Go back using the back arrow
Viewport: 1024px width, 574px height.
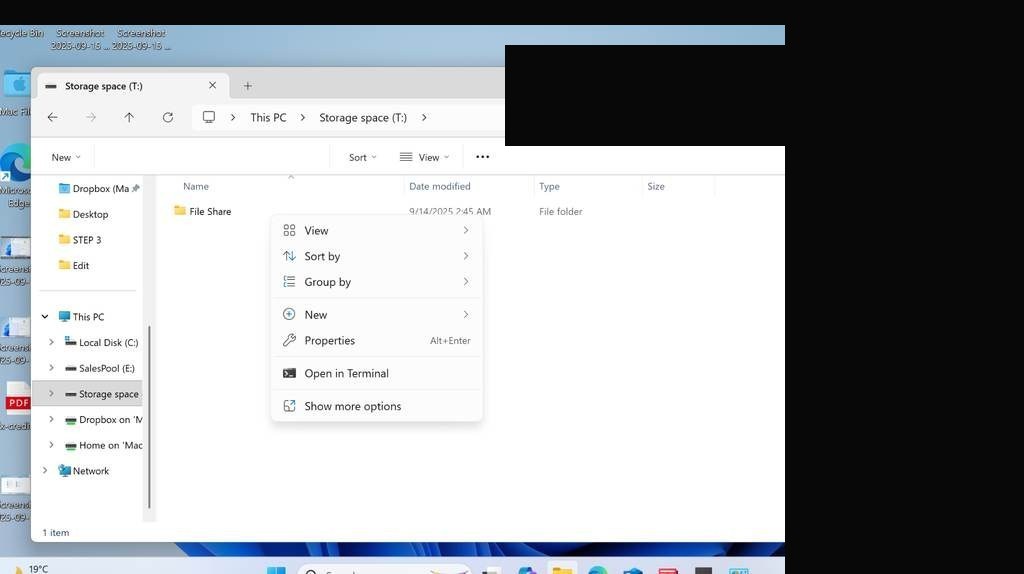pos(53,118)
